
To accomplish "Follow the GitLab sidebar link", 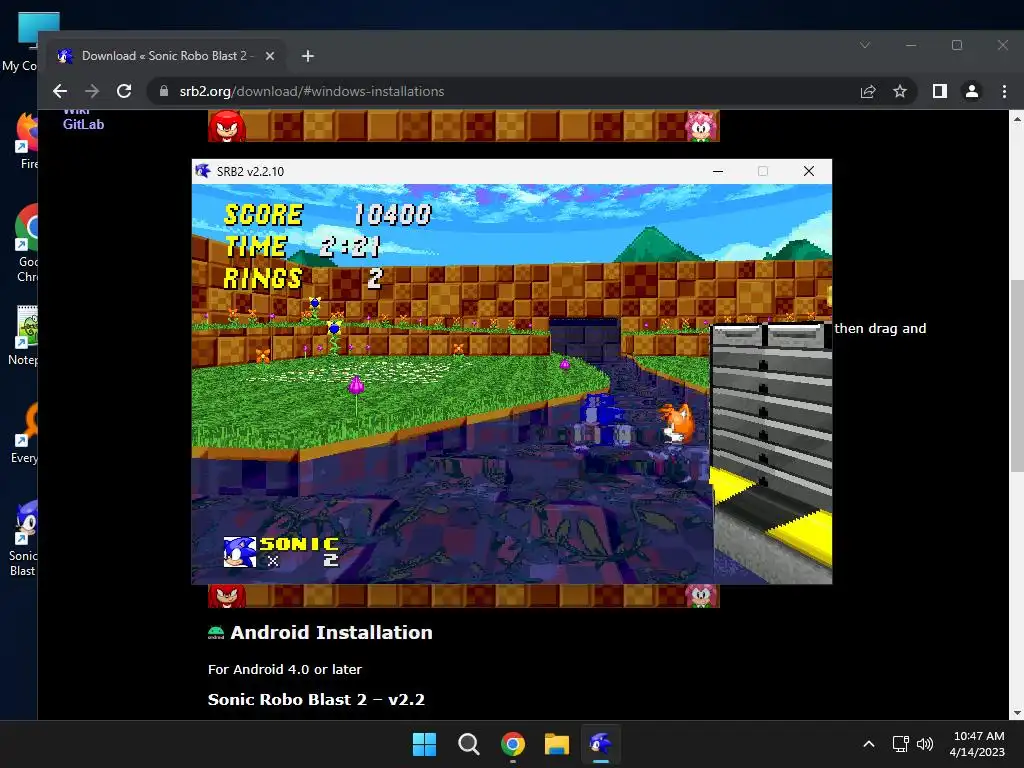I will tap(83, 124).
